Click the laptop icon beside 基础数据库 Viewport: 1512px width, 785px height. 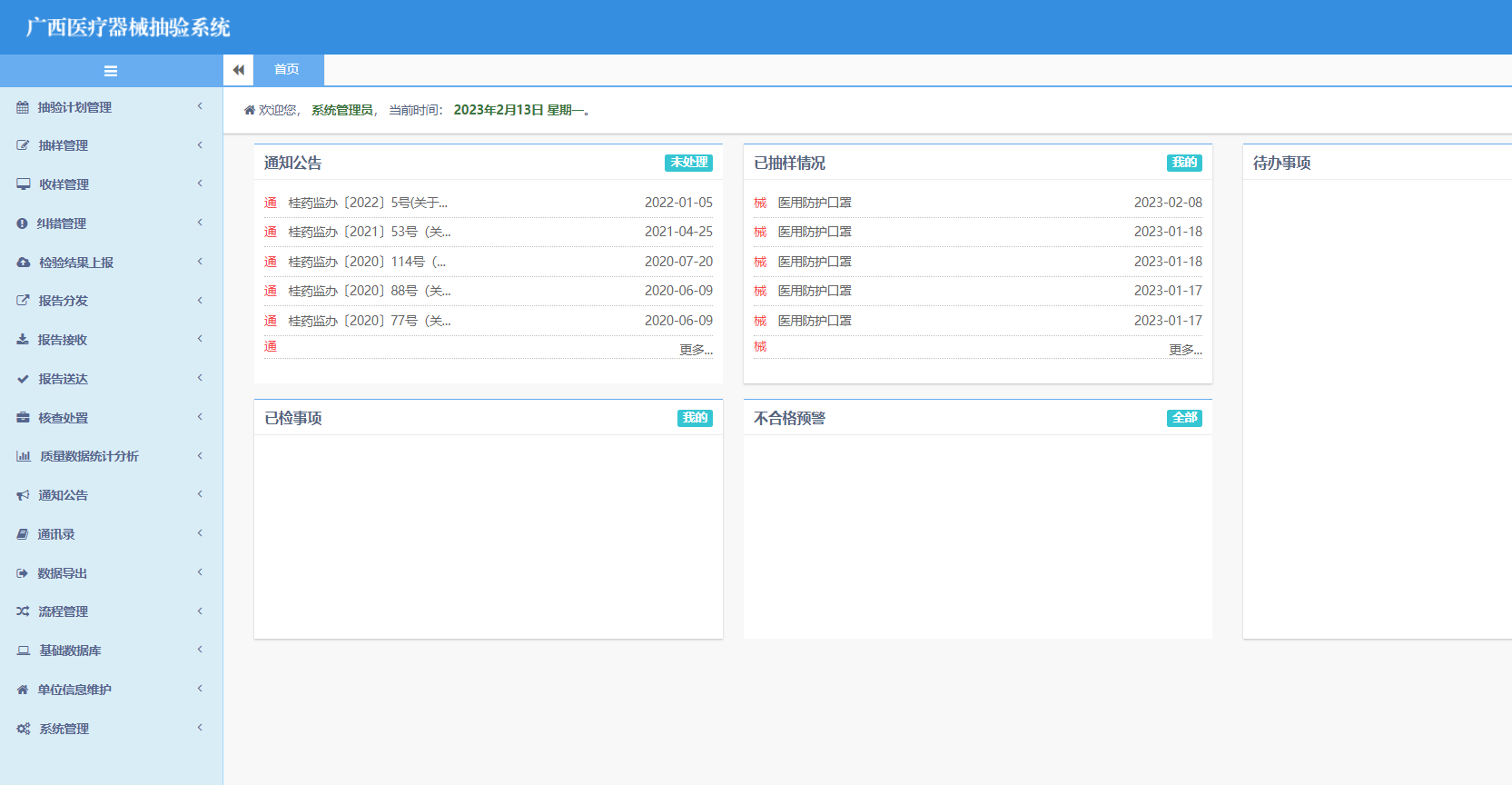24,651
